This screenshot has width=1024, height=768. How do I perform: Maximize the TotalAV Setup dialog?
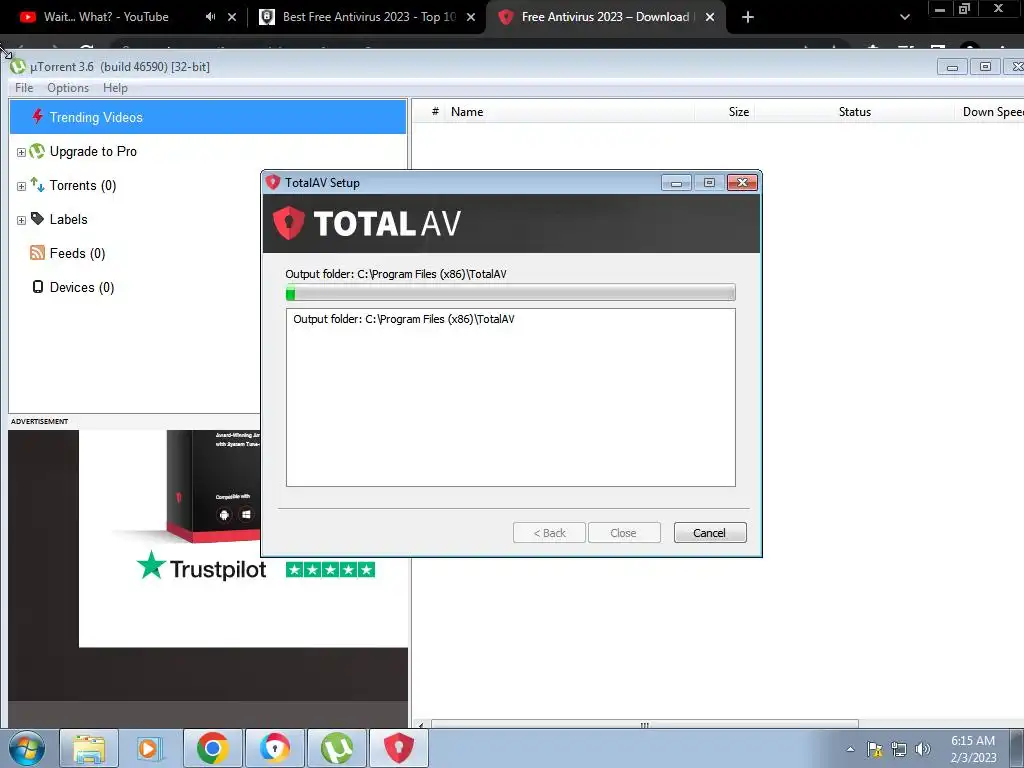pos(709,183)
